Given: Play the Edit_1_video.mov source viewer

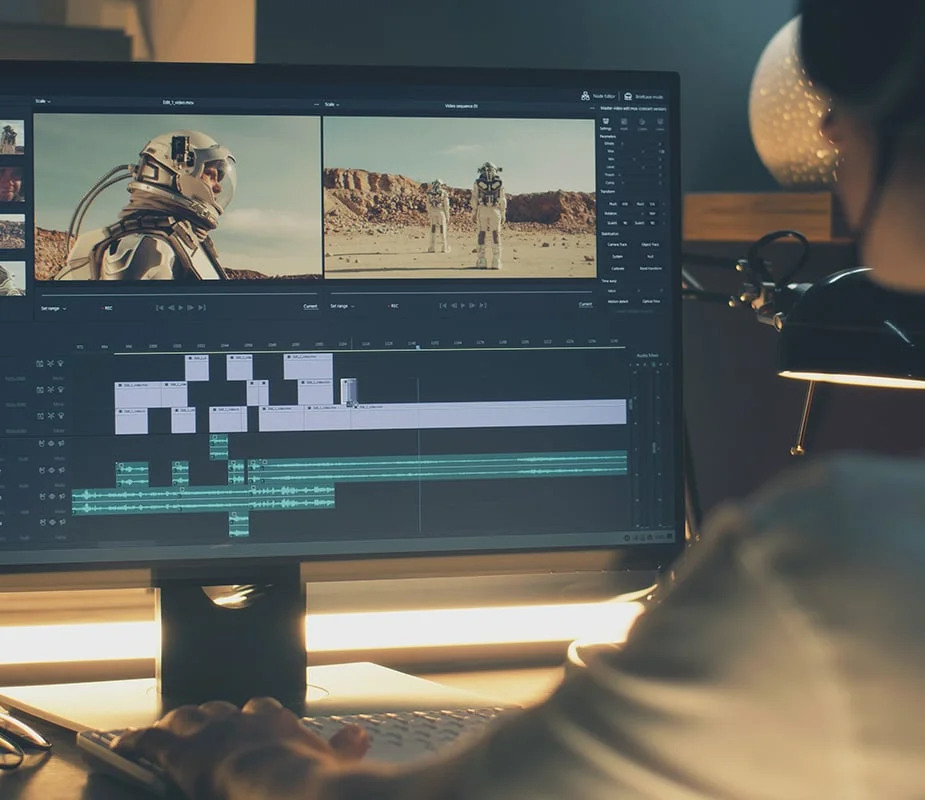Looking at the screenshot, I should click(181, 307).
